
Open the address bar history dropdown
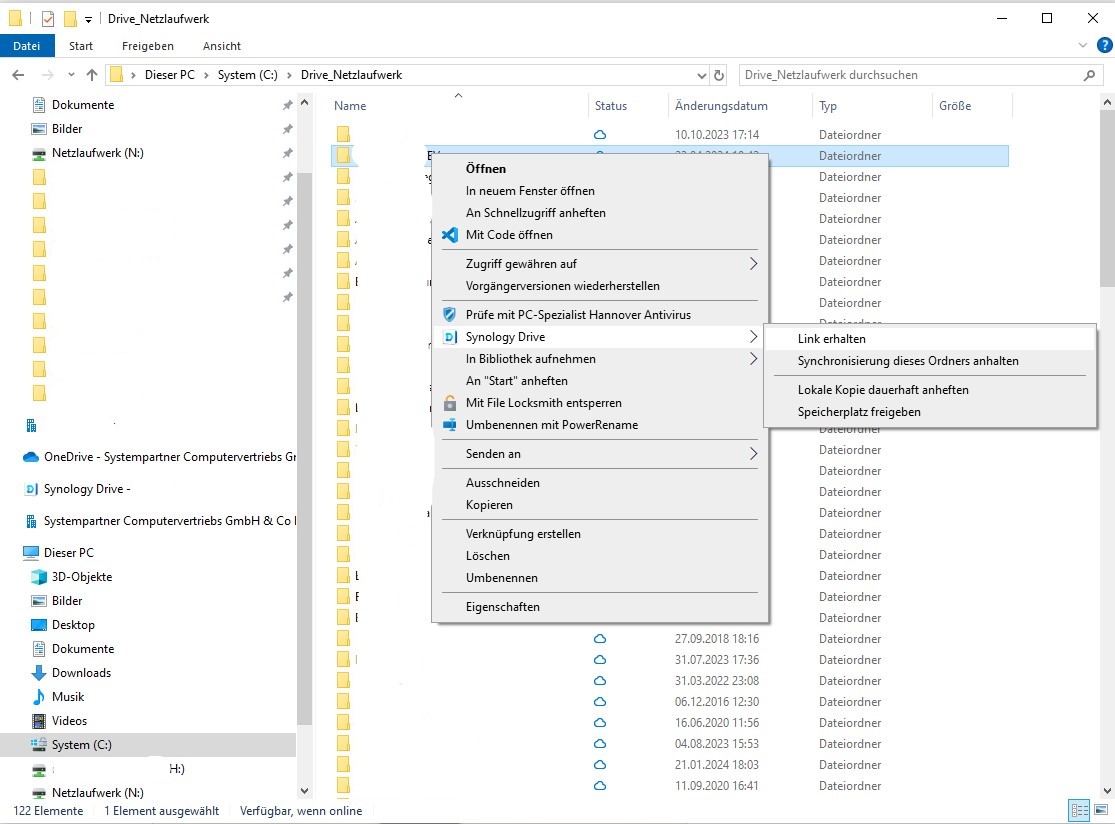[x=700, y=74]
